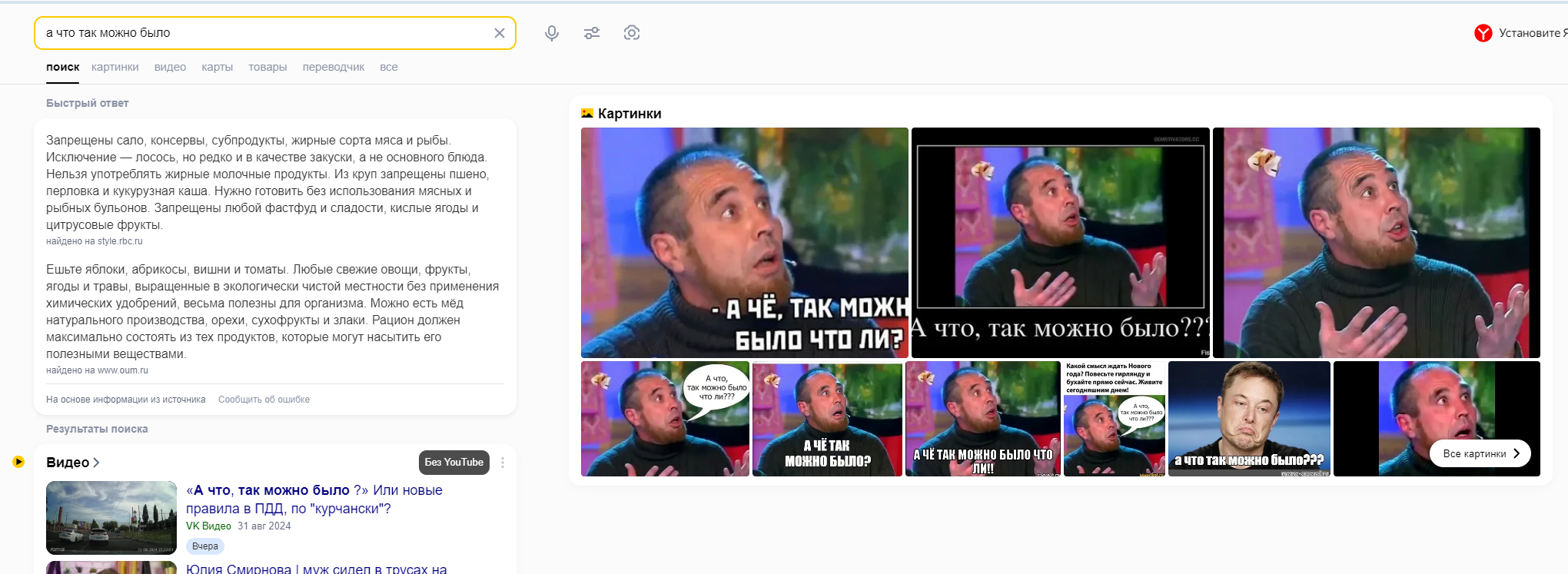Open the source 'найдено на style.rbc.ru'
The image size is (1568, 574).
point(95,241)
